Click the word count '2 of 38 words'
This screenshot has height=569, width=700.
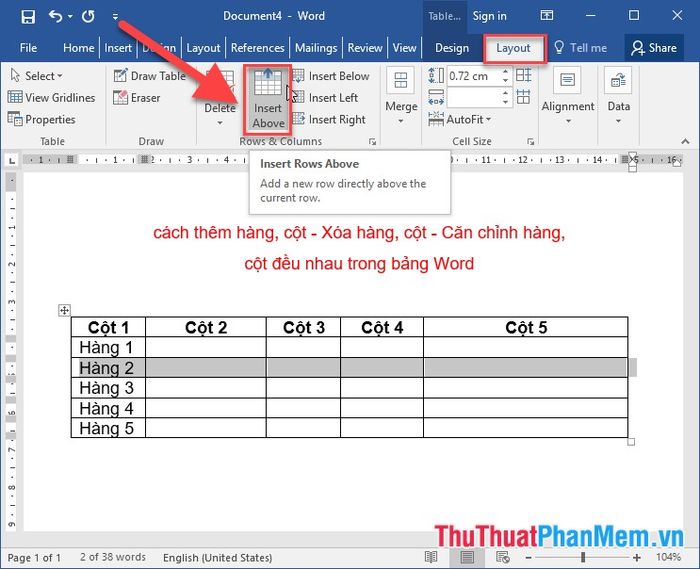click(113, 557)
